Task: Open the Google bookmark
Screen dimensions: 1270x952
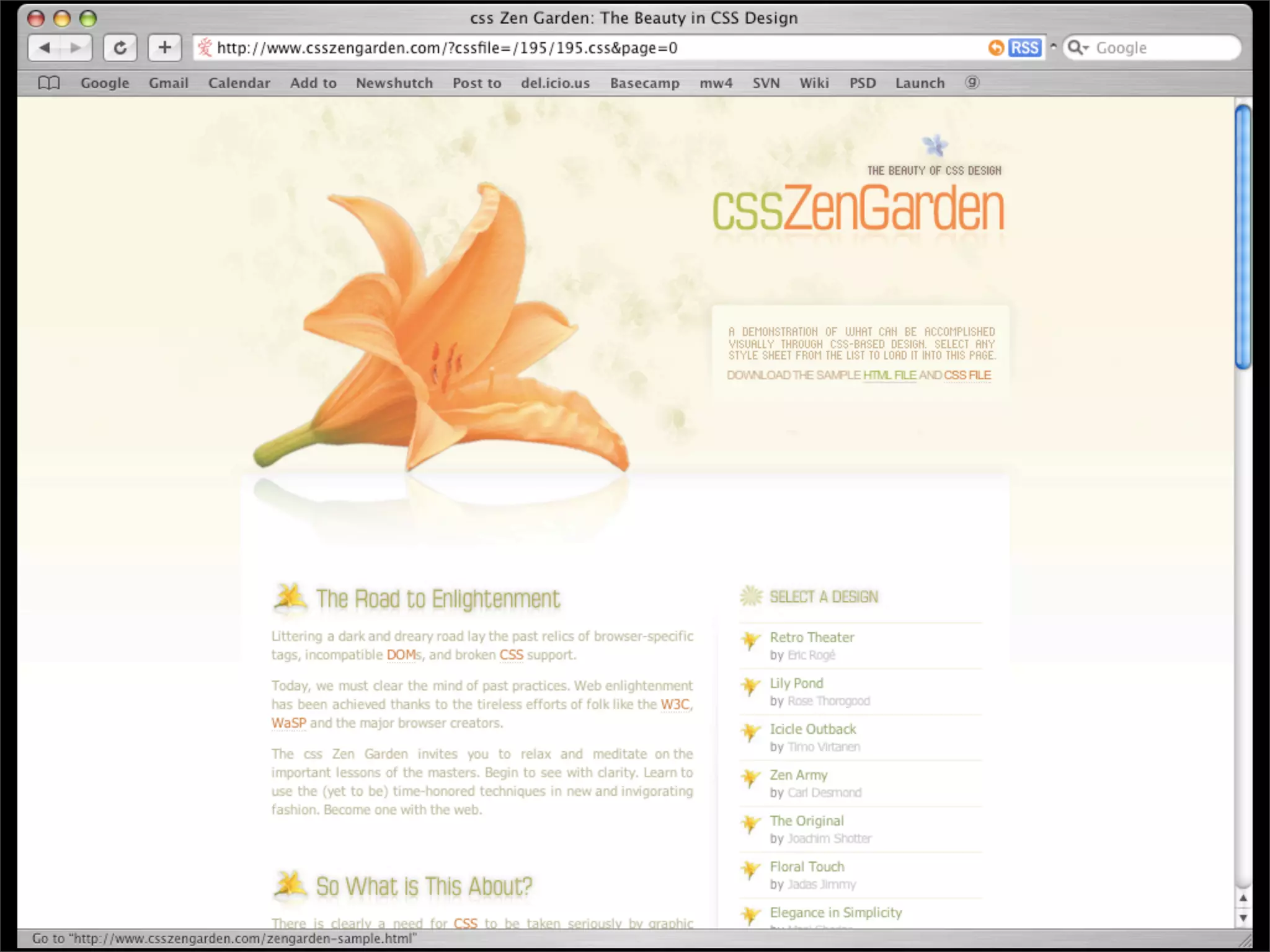Action: pos(105,82)
